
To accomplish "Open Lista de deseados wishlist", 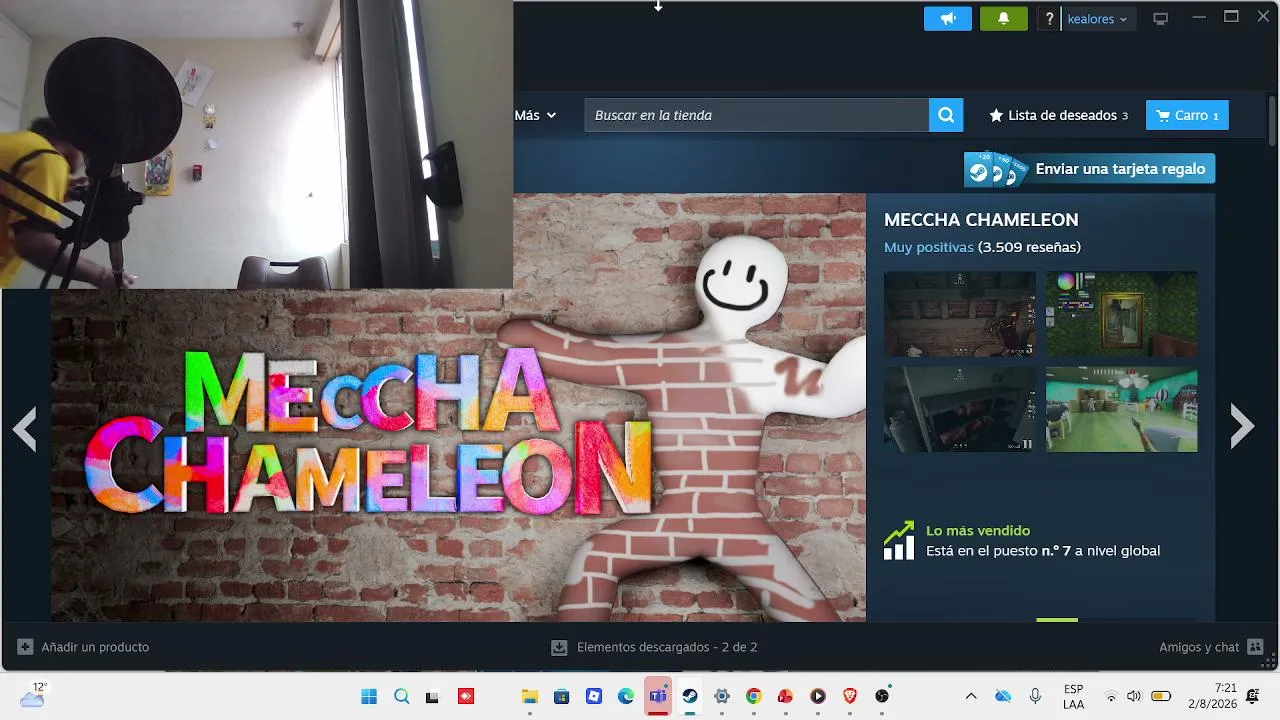I will pyautogui.click(x=1058, y=115).
